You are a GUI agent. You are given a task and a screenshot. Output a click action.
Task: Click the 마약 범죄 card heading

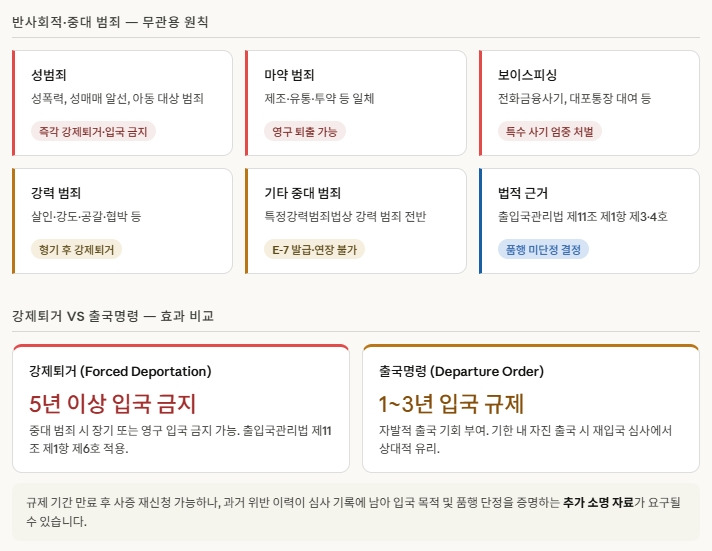tap(289, 75)
